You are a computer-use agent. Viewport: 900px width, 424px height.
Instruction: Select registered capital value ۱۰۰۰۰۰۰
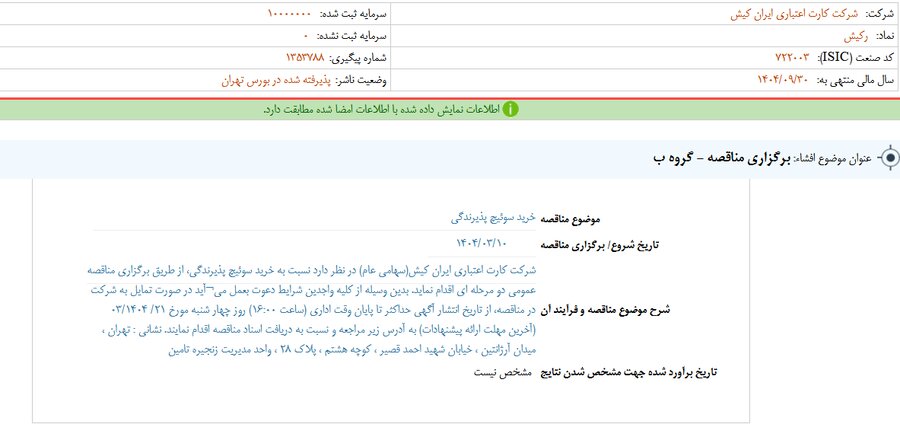tap(289, 14)
